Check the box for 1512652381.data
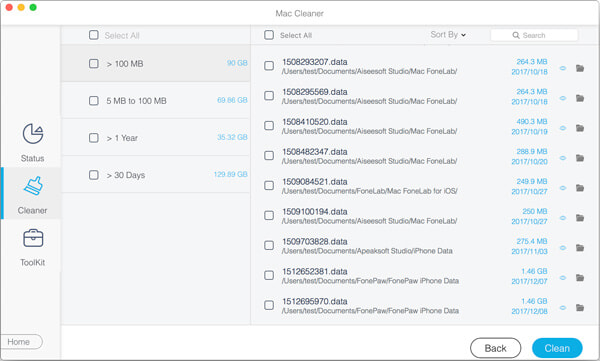Image resolution: width=600 pixels, height=361 pixels. (x=269, y=275)
